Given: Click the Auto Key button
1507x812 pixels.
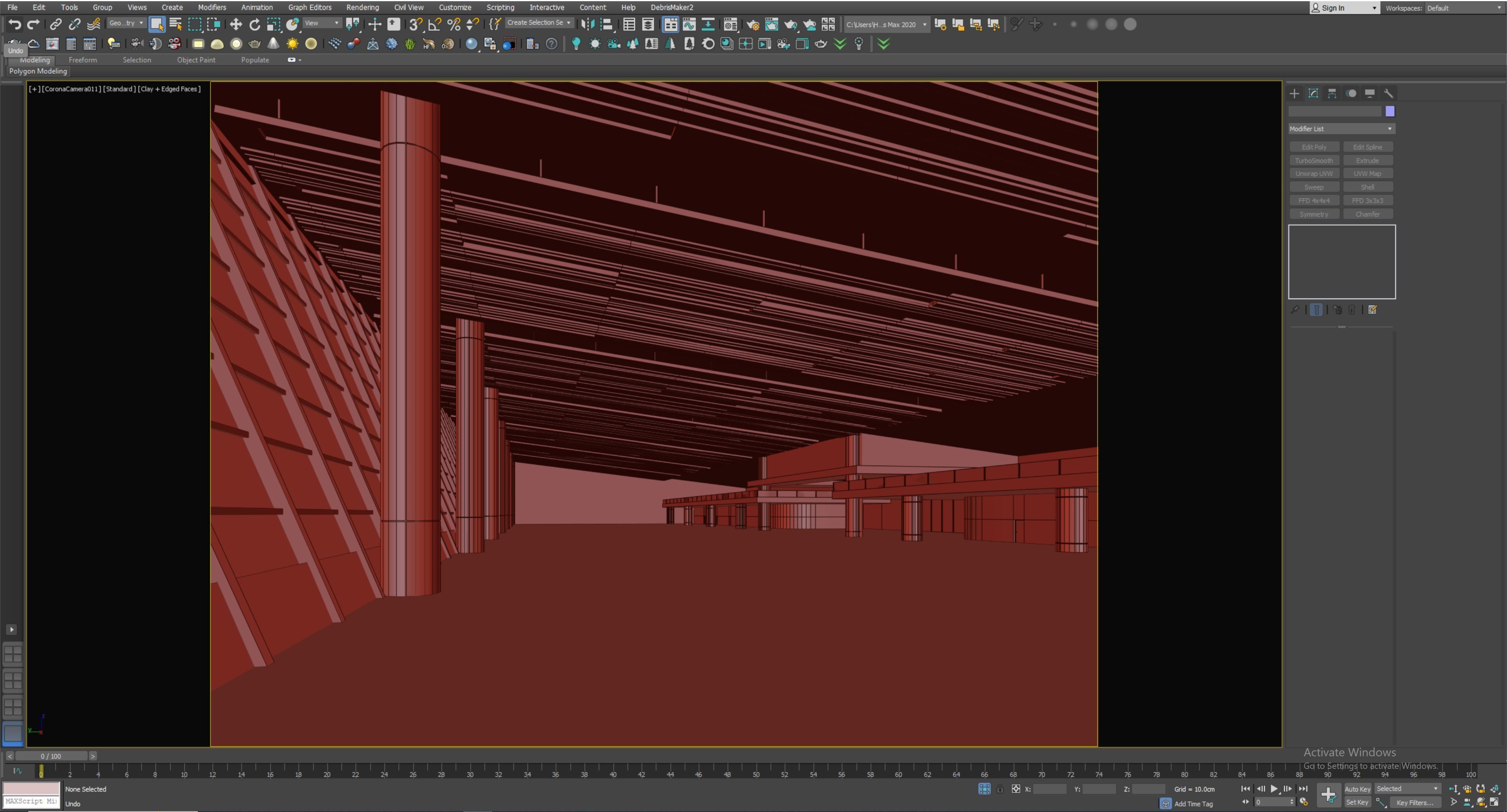Looking at the screenshot, I should pos(1357,788).
